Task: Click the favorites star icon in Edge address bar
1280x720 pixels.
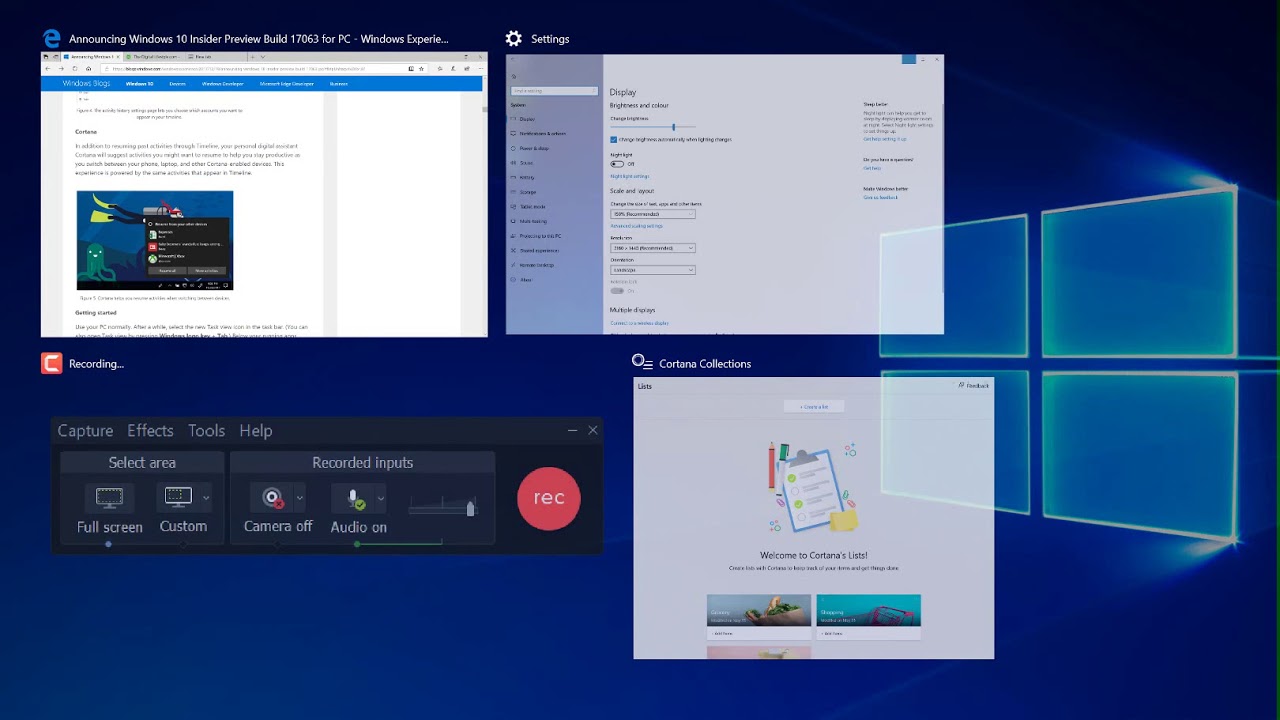Action: point(421,68)
